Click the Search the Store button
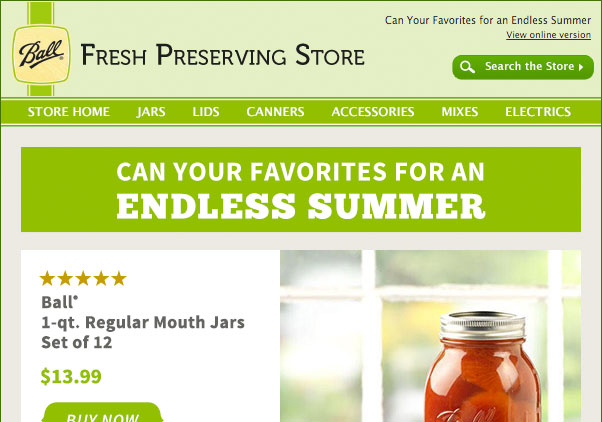 523,67
